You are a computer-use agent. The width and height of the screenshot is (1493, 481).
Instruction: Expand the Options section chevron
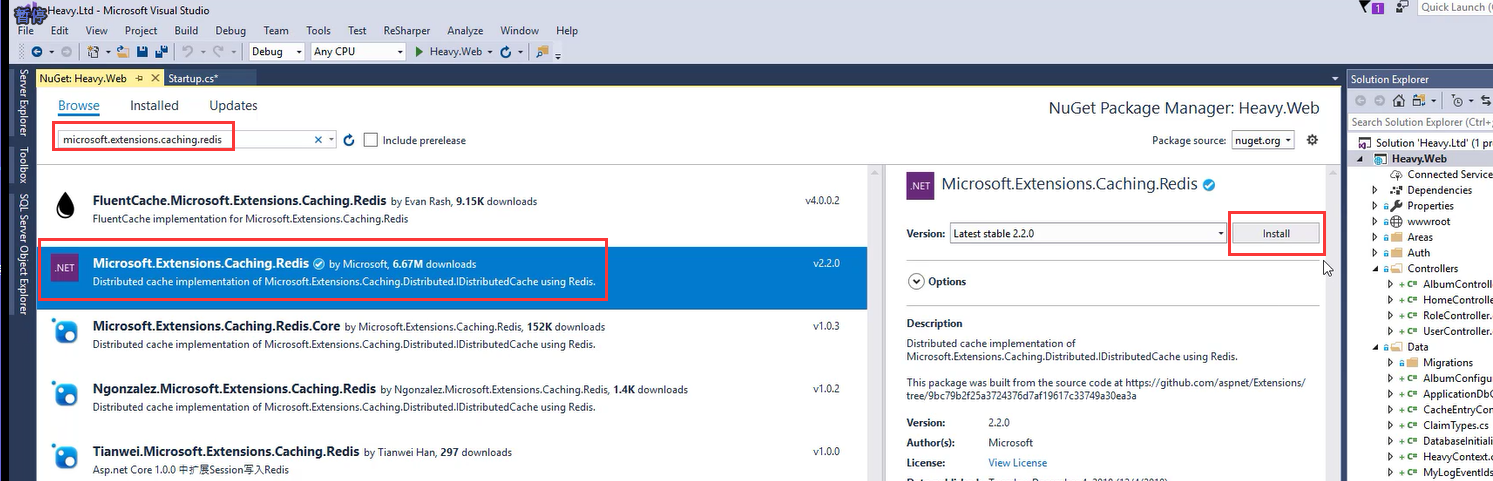915,282
